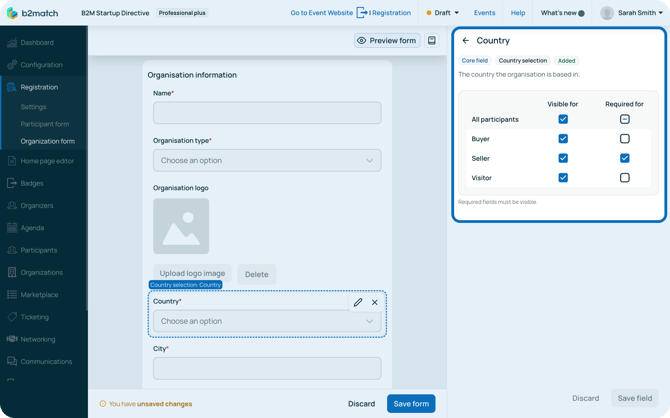Click Discard in Country field panel
670x418 pixels.
(585, 398)
